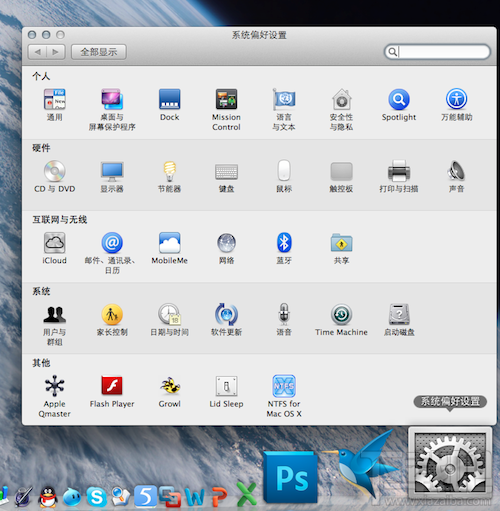Click the search magnifier in search field
The height and width of the screenshot is (511, 500).
tap(393, 52)
